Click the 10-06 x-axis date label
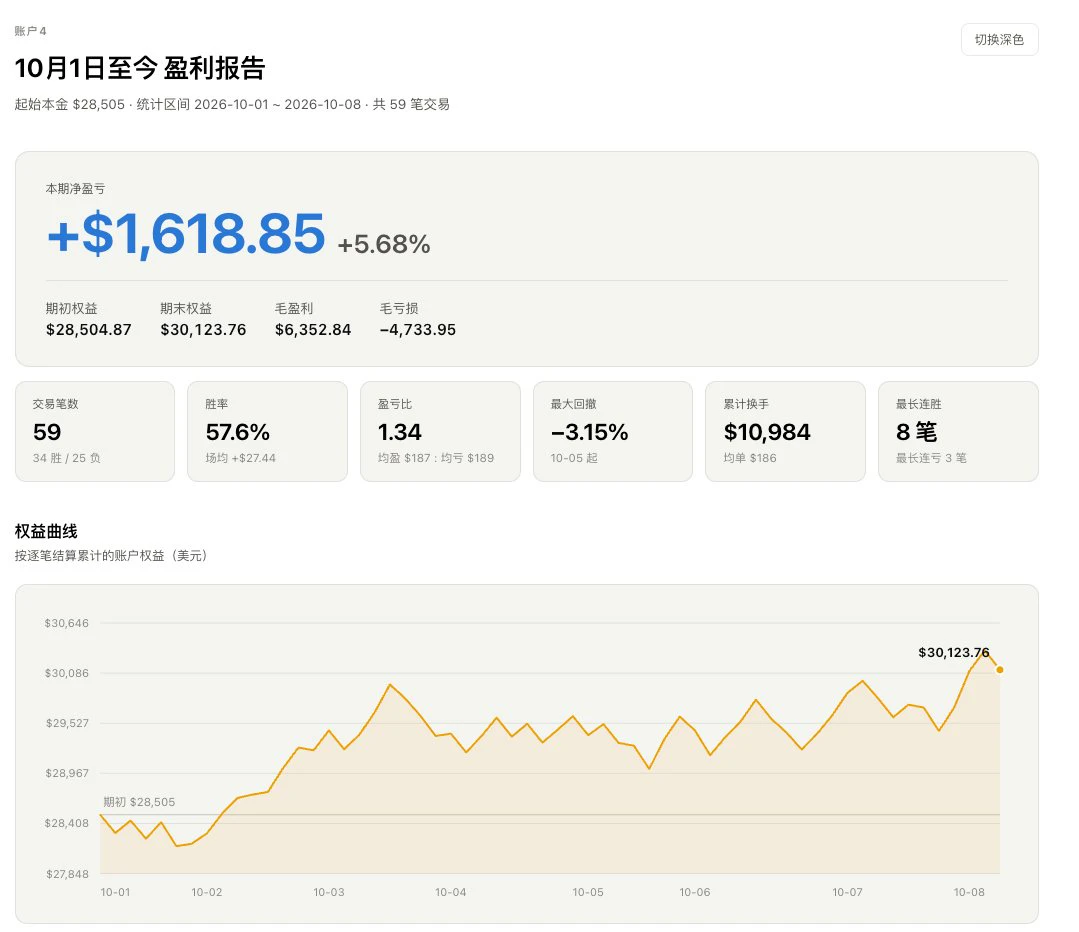This screenshot has height=932, width=1079. pyautogui.click(x=695, y=892)
